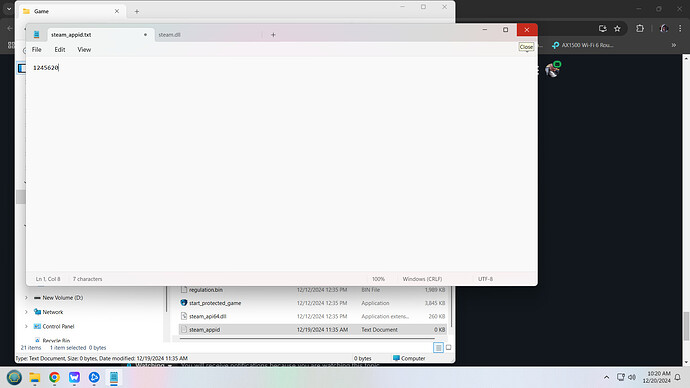Screen dimensions: 690x388
Task: Close the Game tab in File Explorer
Action: tap(117, 11)
